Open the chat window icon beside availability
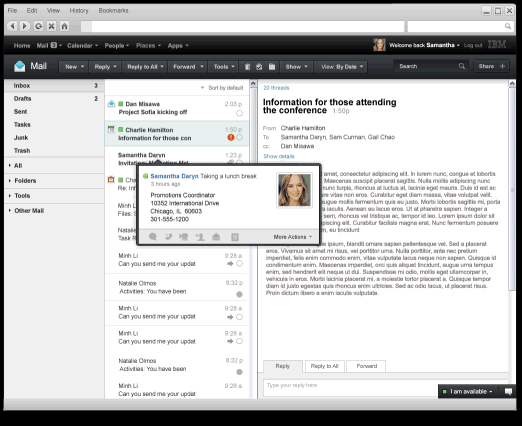 pos(508,391)
